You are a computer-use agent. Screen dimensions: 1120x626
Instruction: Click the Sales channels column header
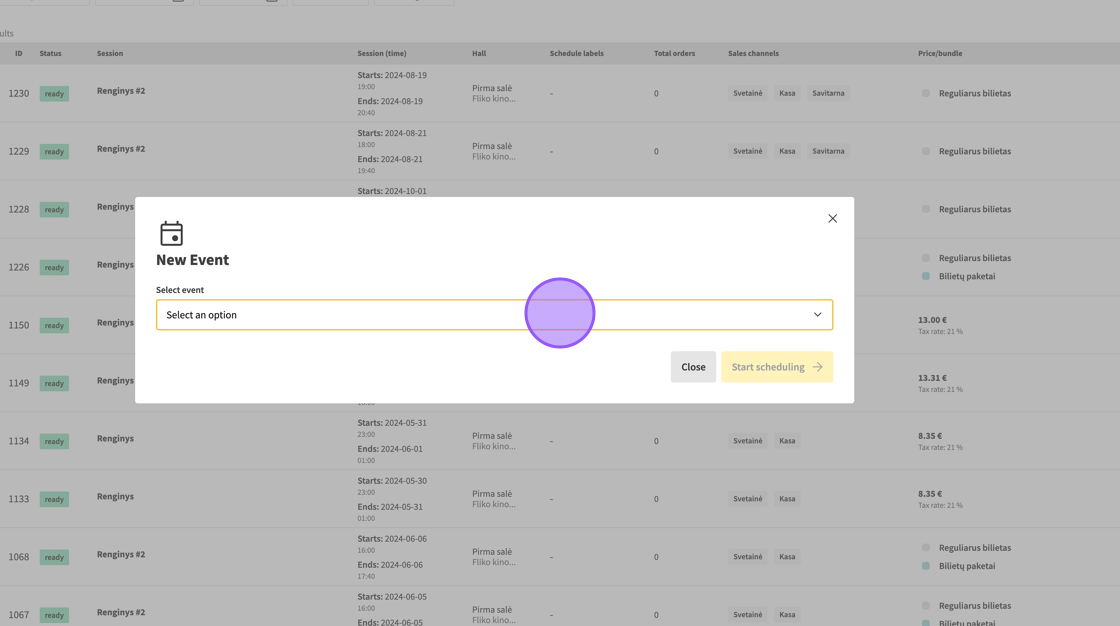tap(753, 53)
